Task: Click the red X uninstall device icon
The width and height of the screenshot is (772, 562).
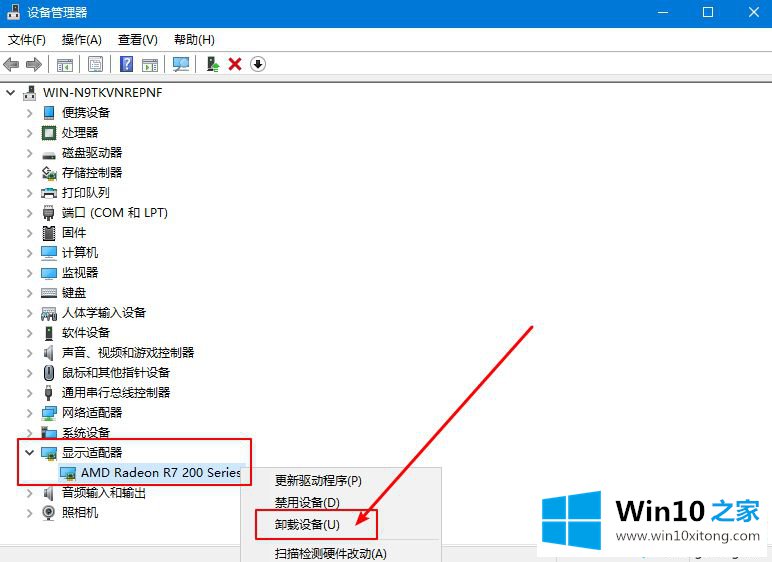Action: pos(235,64)
